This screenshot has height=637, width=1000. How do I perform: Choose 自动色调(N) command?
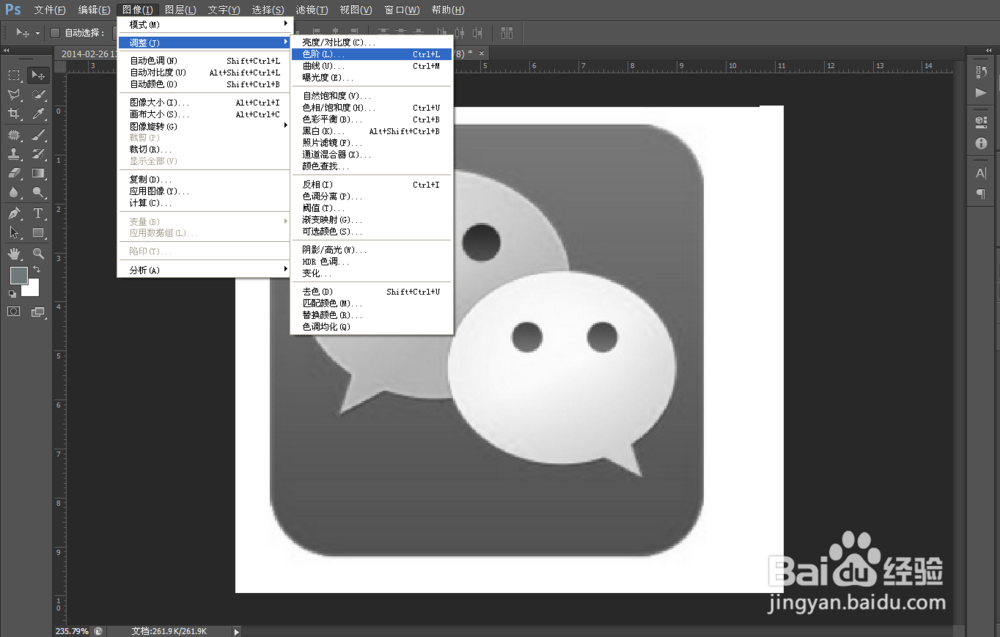pos(204,61)
